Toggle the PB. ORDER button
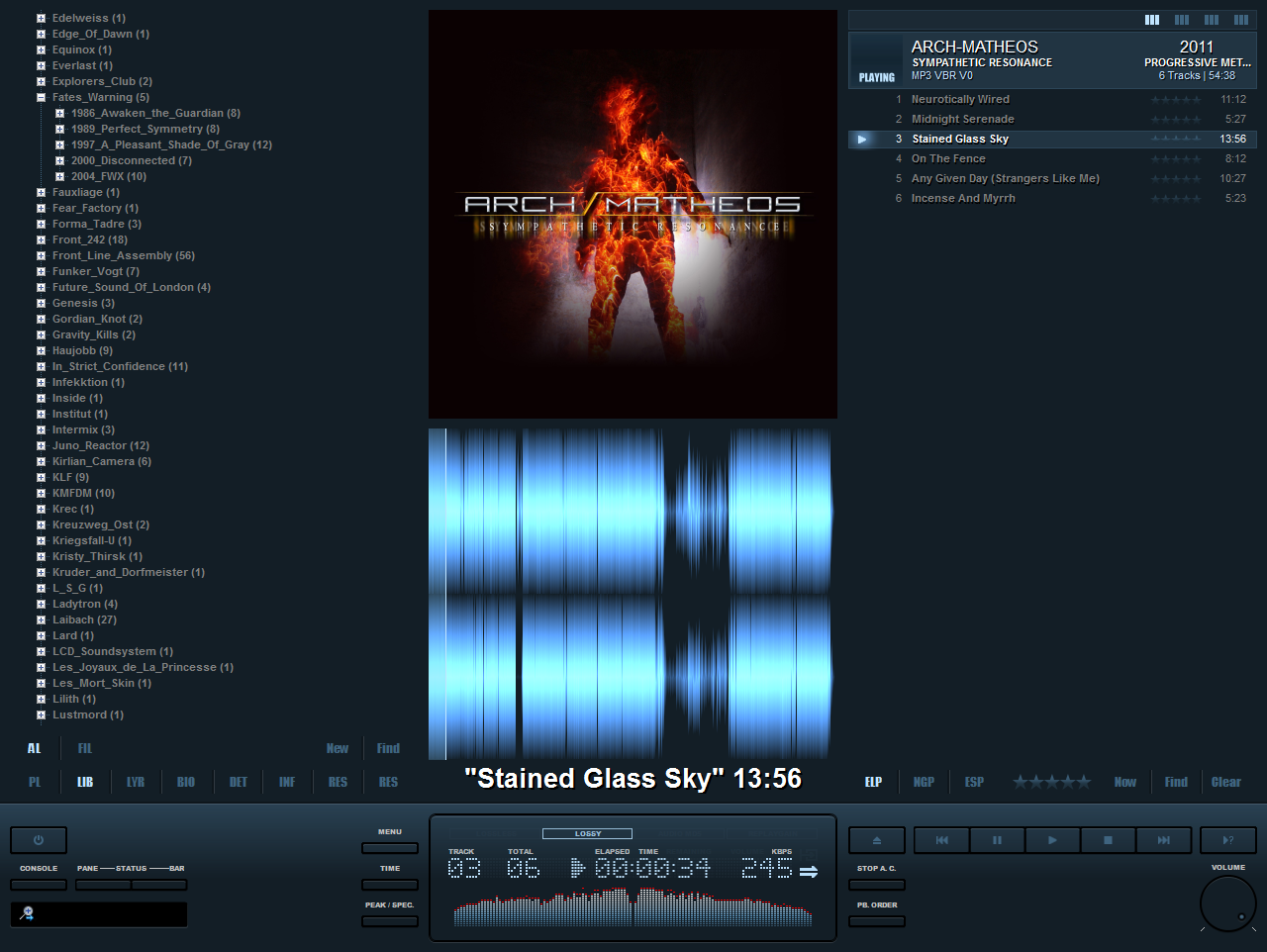The width and height of the screenshot is (1267, 952). pyautogui.click(x=877, y=921)
